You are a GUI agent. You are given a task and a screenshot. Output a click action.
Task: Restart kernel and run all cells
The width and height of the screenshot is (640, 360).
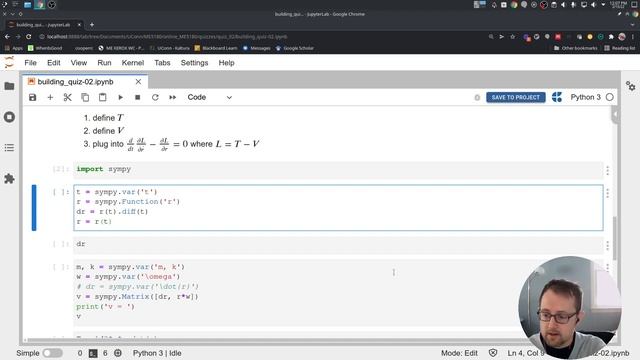click(x=173, y=98)
